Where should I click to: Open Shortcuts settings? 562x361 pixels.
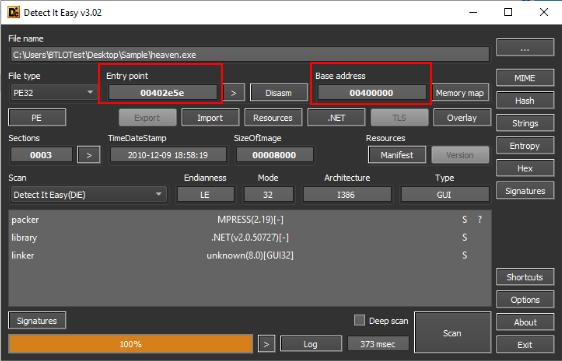pyautogui.click(x=525, y=277)
